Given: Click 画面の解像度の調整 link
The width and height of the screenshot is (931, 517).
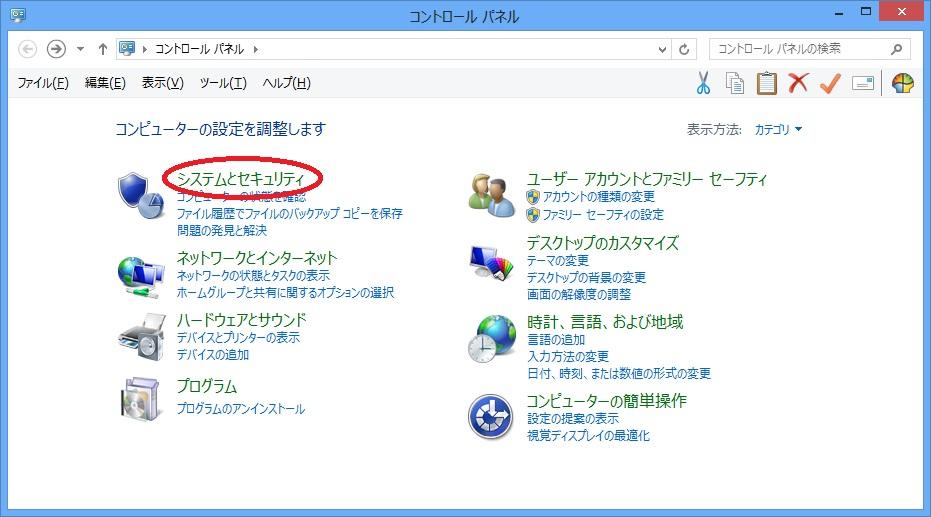Looking at the screenshot, I should click(579, 294).
